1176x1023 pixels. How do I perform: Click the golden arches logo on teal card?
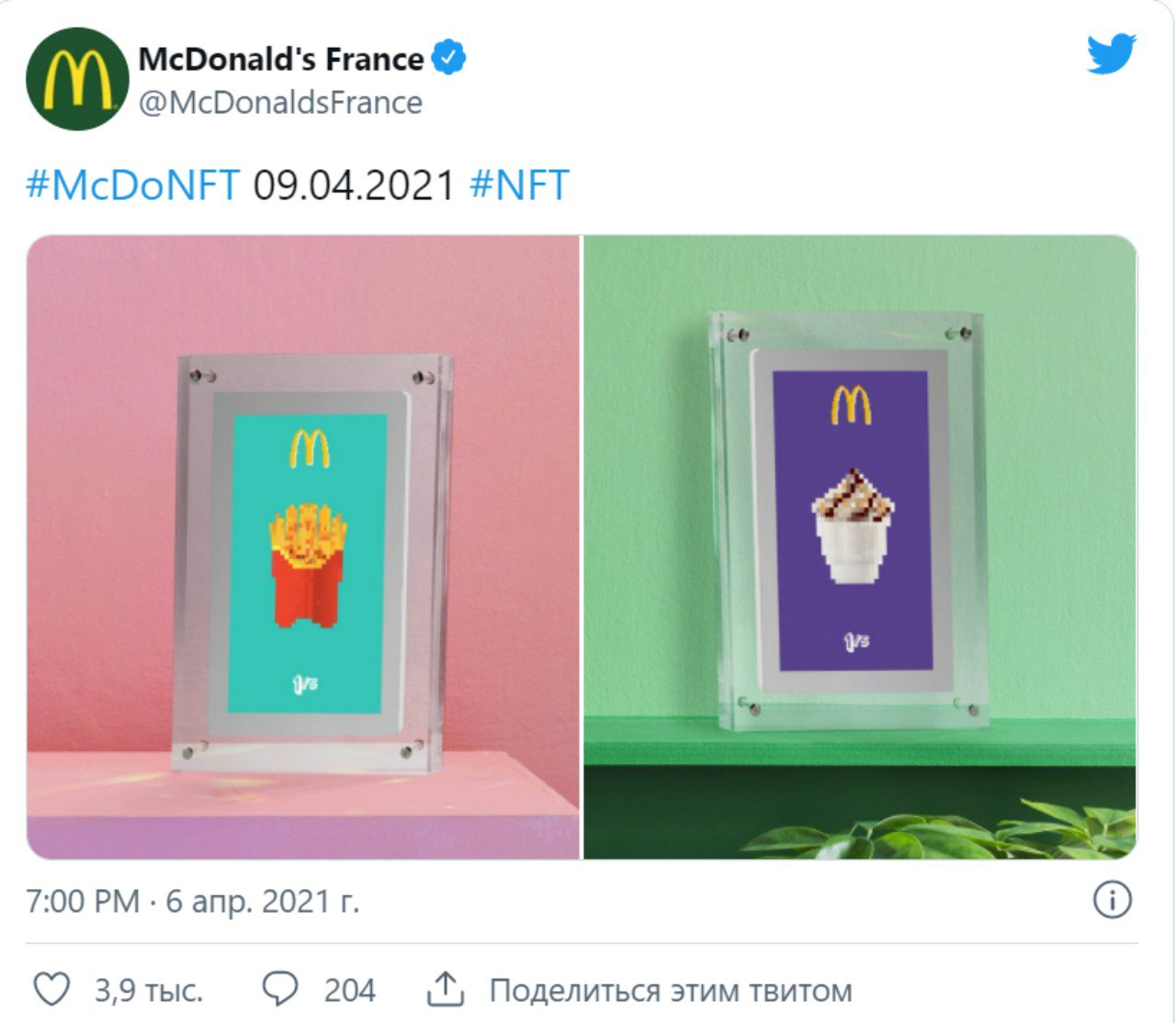pyautogui.click(x=309, y=449)
